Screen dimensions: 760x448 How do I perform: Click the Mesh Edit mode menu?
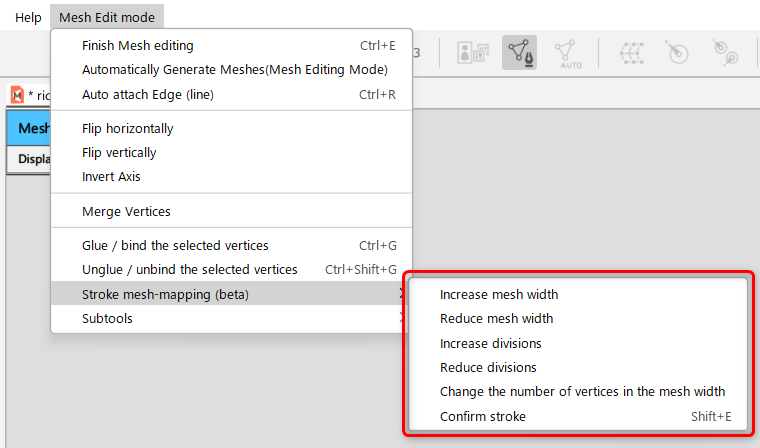(x=107, y=17)
